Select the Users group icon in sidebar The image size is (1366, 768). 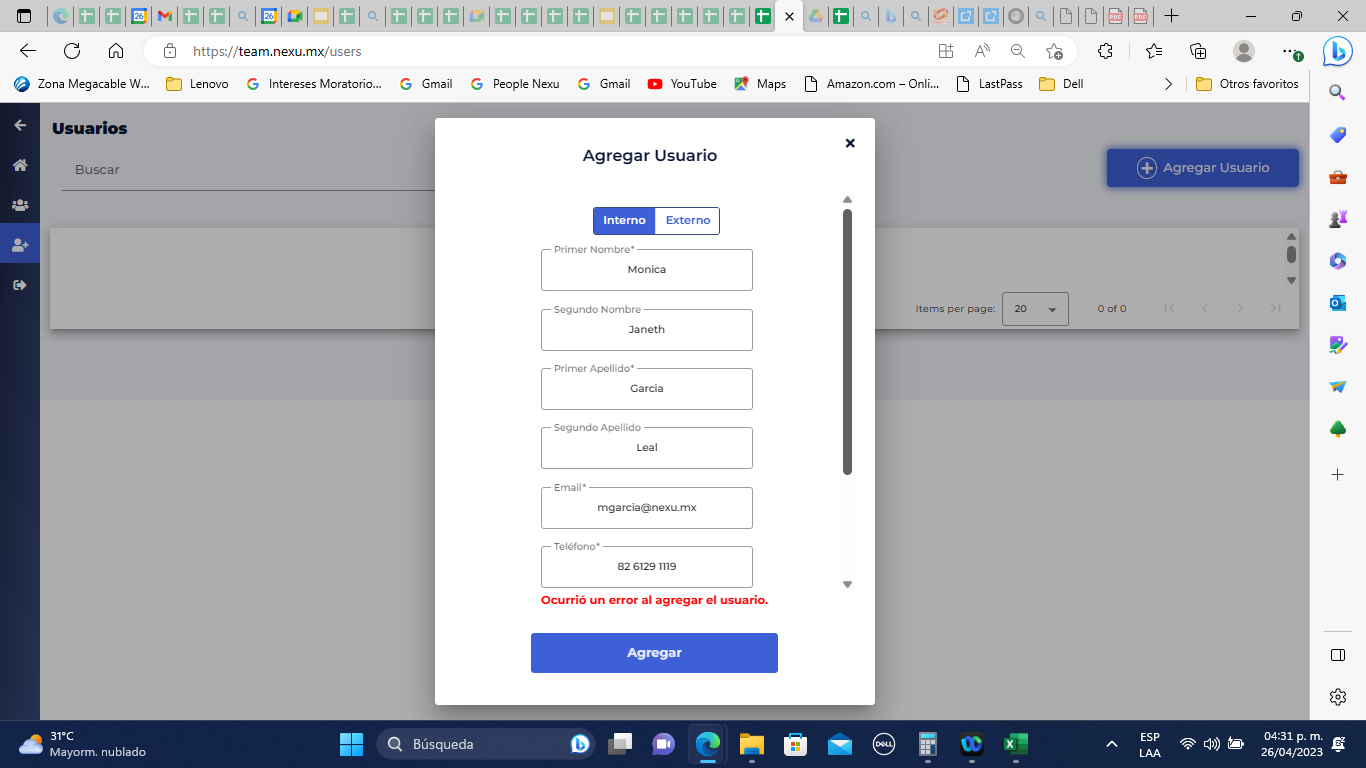pos(18,204)
